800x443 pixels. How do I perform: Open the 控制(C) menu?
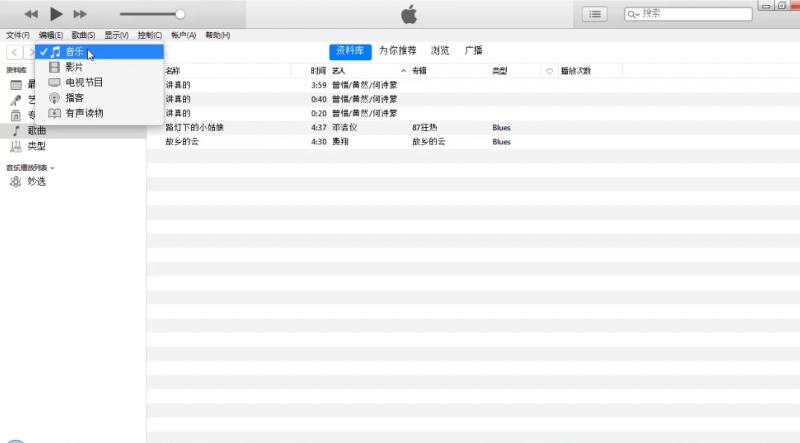(x=149, y=35)
